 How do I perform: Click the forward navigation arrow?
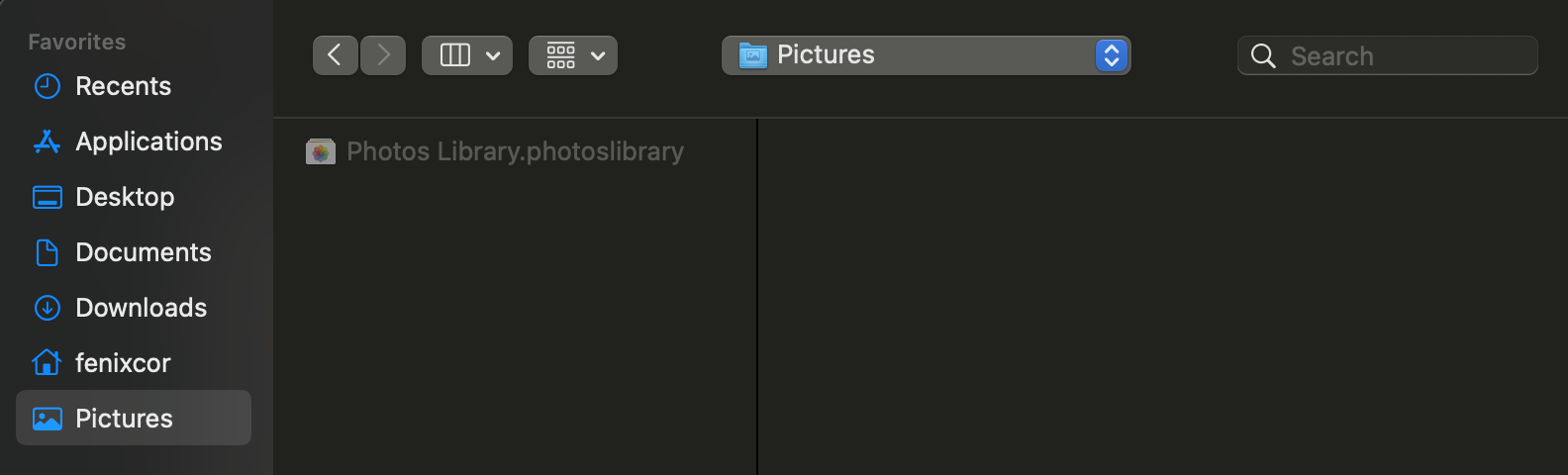[x=383, y=55]
